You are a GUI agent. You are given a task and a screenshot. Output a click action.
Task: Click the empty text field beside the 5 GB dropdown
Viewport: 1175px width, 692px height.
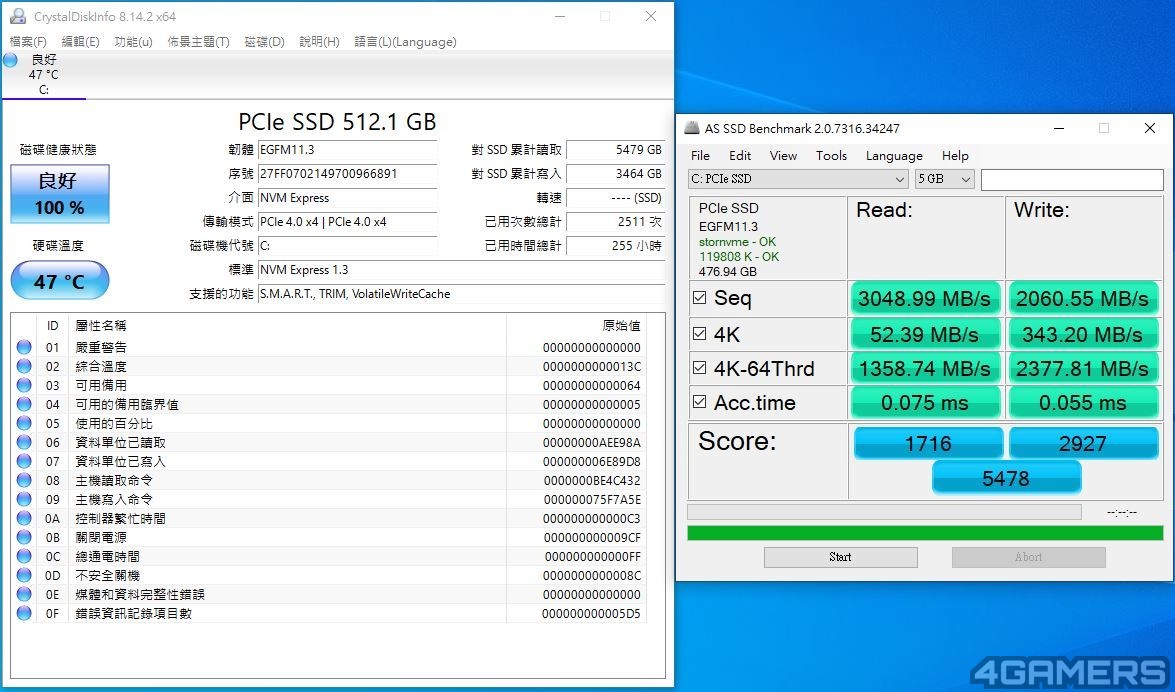coord(1072,179)
